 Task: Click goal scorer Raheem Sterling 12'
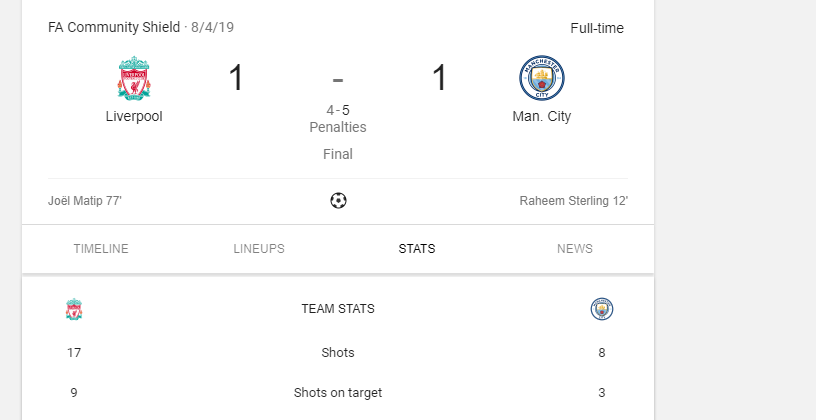click(573, 201)
